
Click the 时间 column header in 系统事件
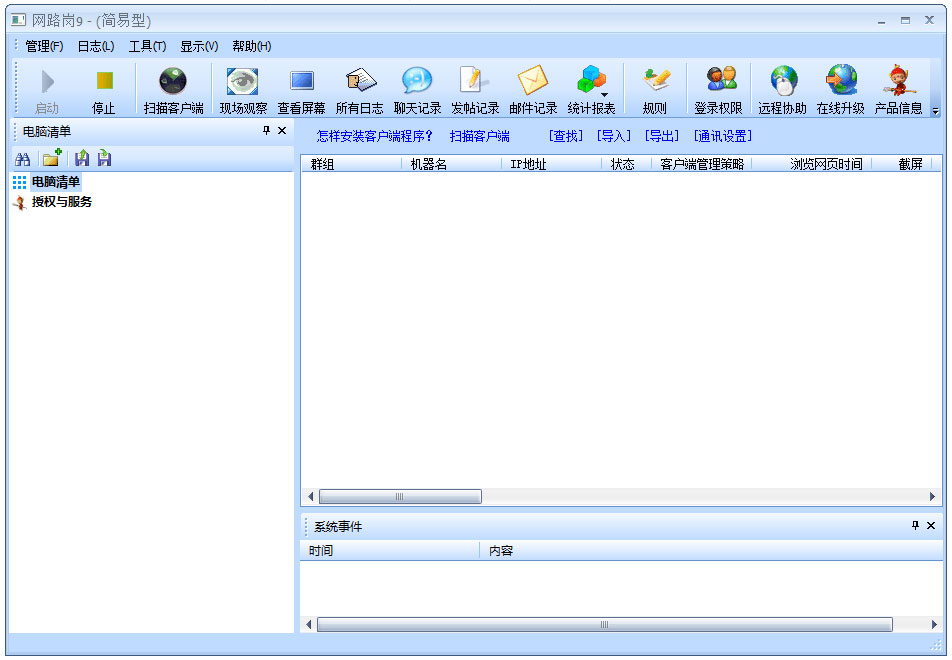389,551
